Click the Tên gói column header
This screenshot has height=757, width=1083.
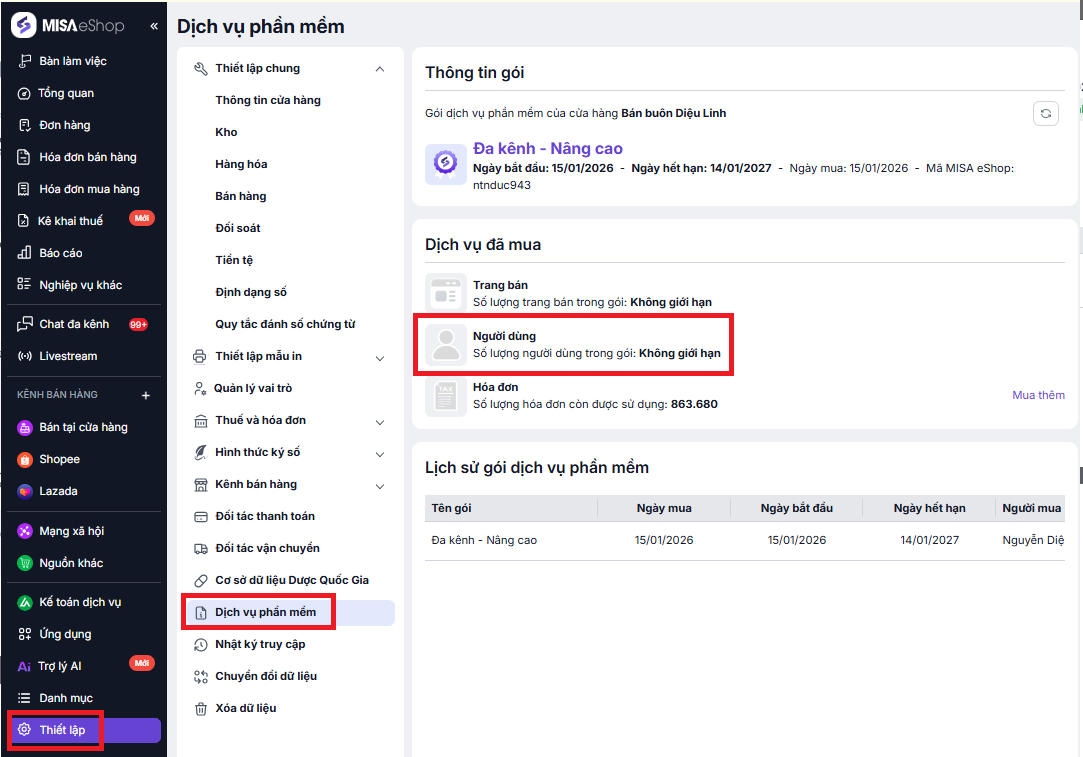tap(511, 508)
